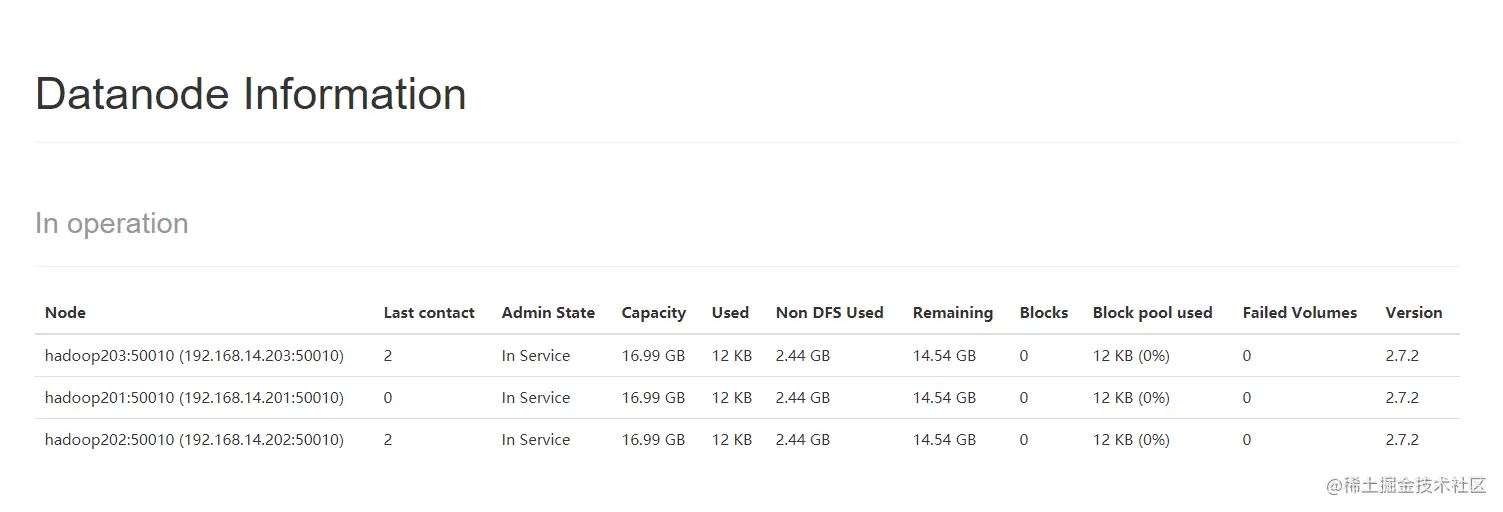Select the hadoop203:50010 node entry
The image size is (1503, 512).
[x=194, y=356]
